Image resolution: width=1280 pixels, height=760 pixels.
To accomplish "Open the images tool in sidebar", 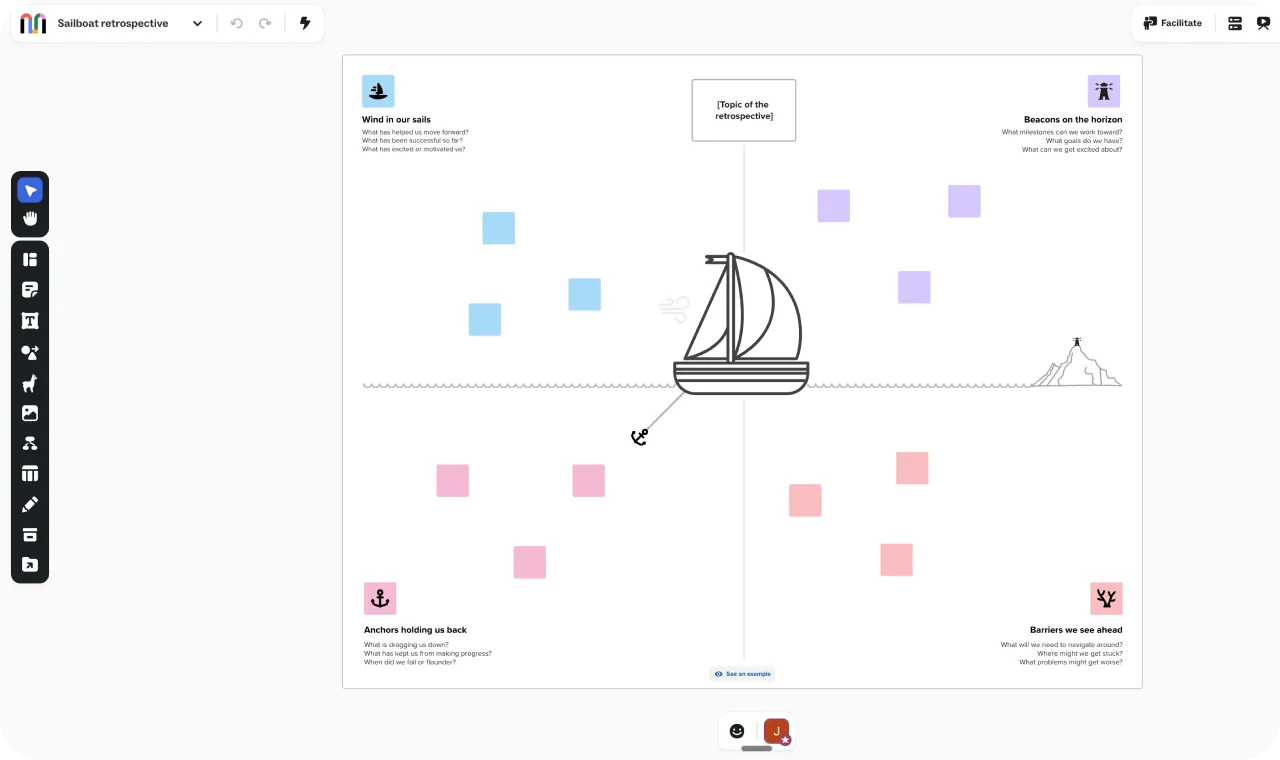I will pos(30,413).
